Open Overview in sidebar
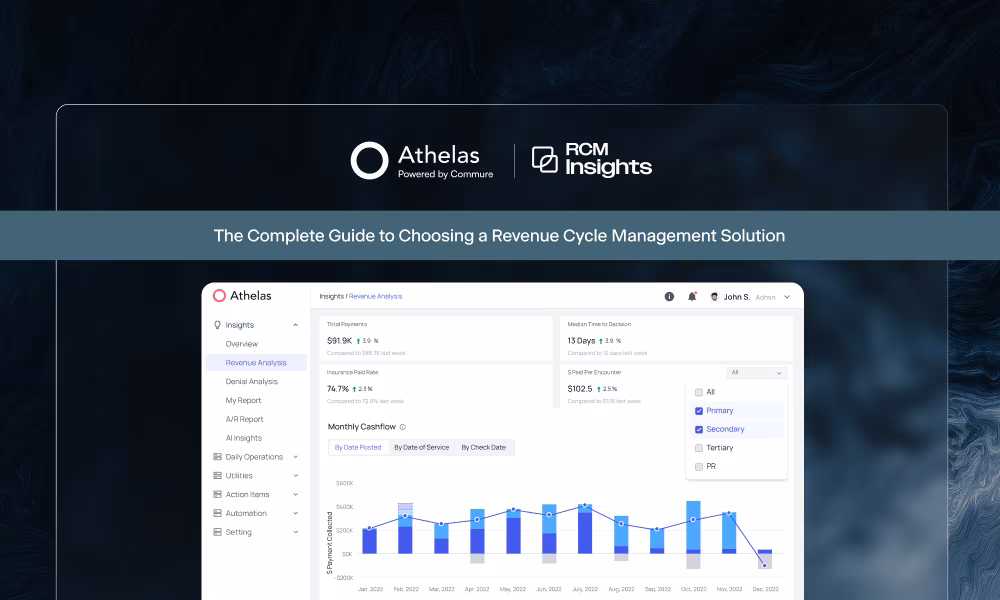 [242, 344]
